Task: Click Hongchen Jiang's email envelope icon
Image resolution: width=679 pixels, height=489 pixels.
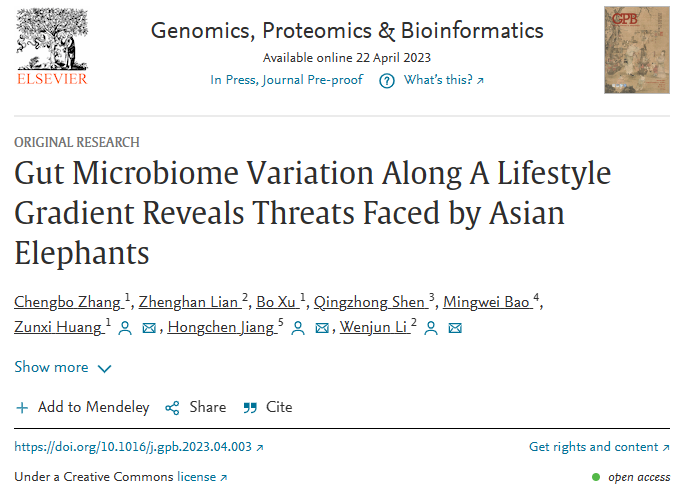Action: pyautogui.click(x=322, y=328)
